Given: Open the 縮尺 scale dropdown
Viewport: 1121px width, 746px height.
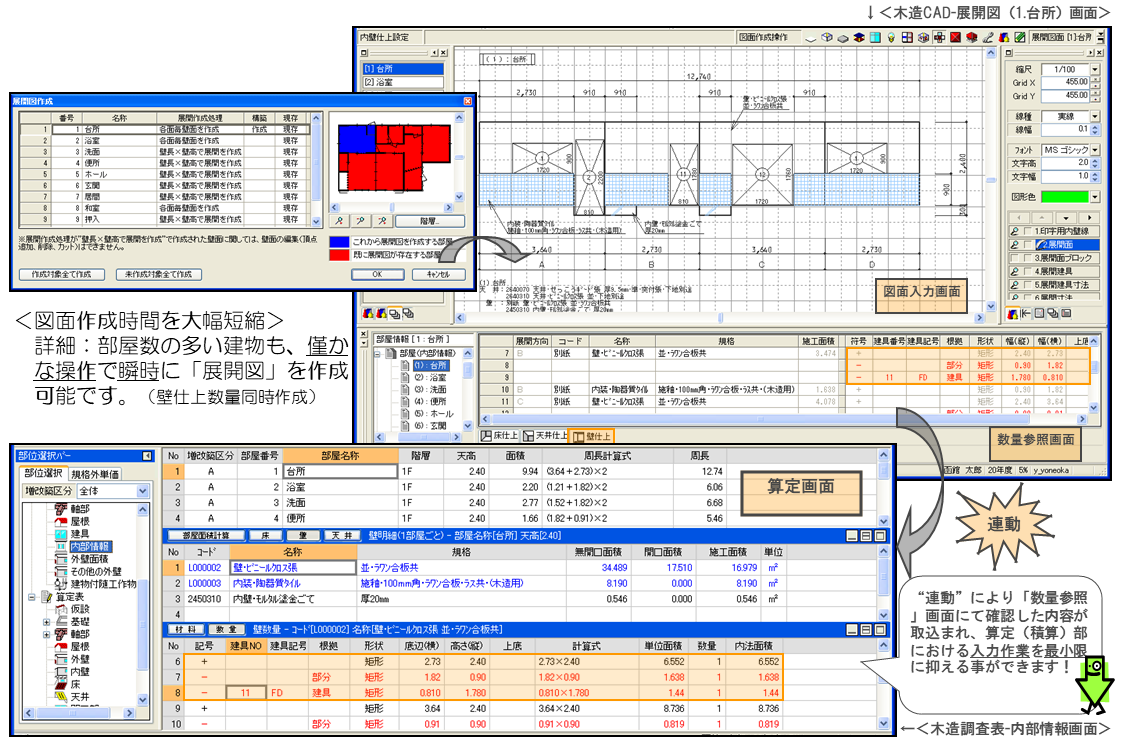Looking at the screenshot, I should pos(1094,69).
